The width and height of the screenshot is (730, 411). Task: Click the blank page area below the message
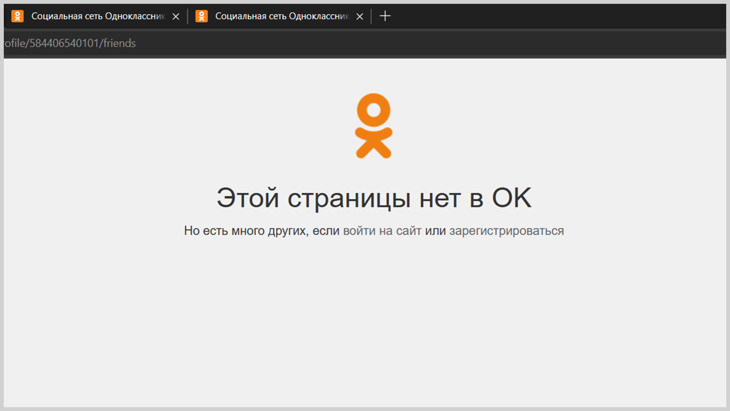(373, 320)
